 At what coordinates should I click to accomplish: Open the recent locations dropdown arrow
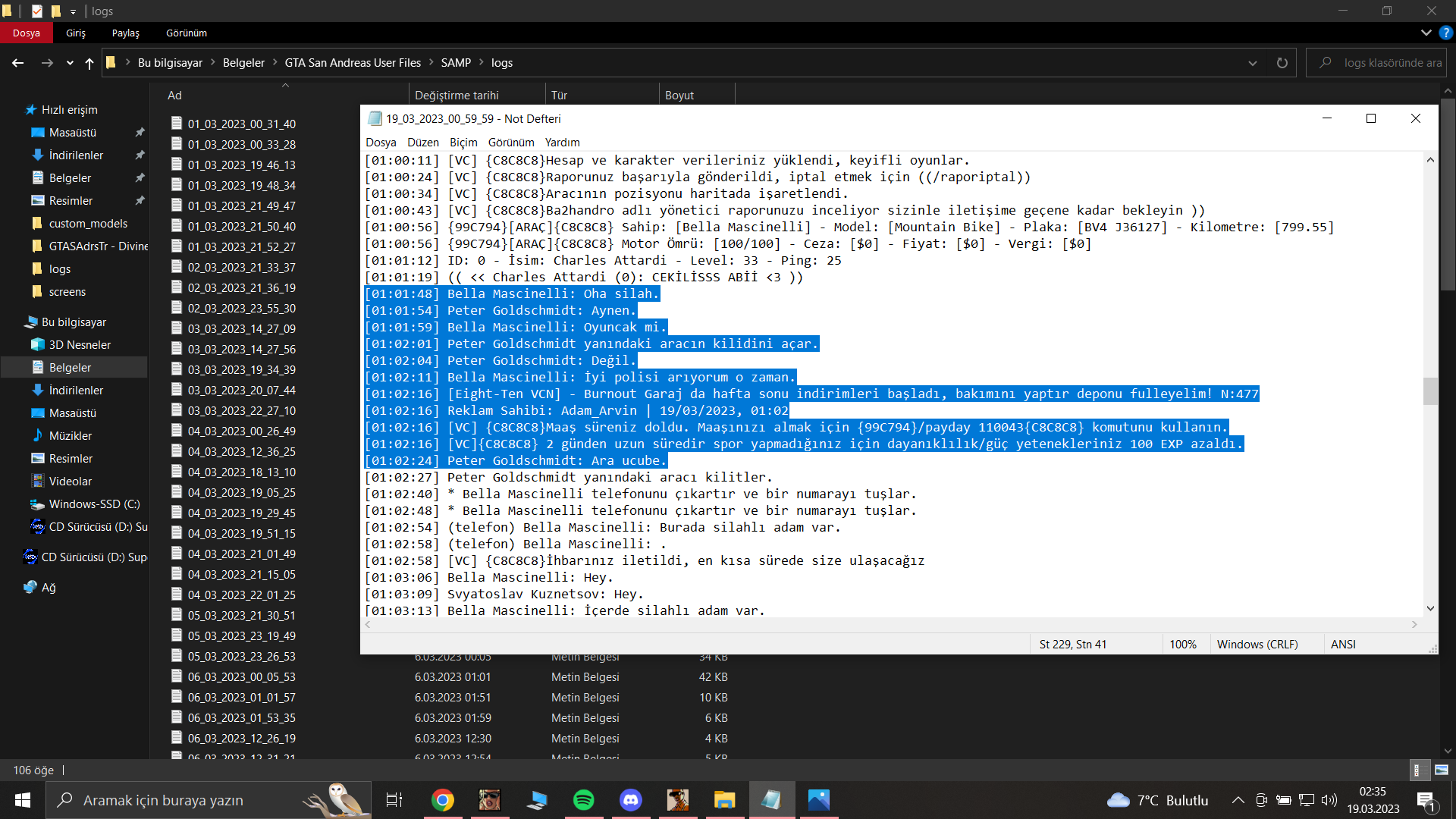click(70, 63)
